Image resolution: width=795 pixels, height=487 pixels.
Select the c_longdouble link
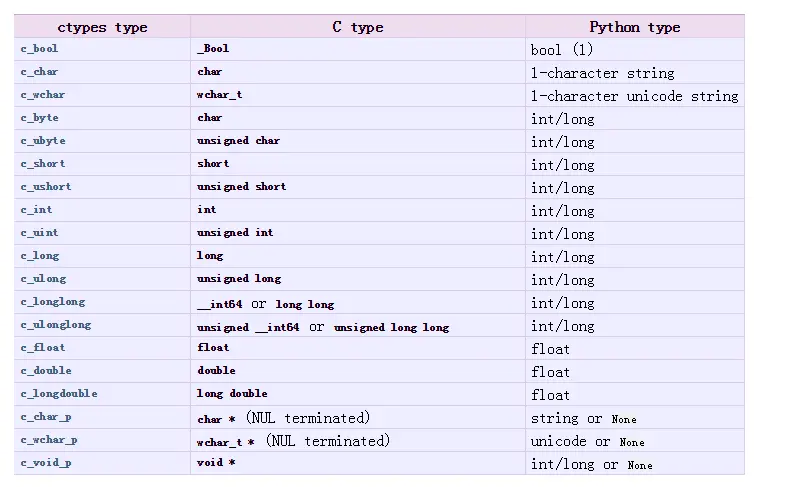point(58,394)
